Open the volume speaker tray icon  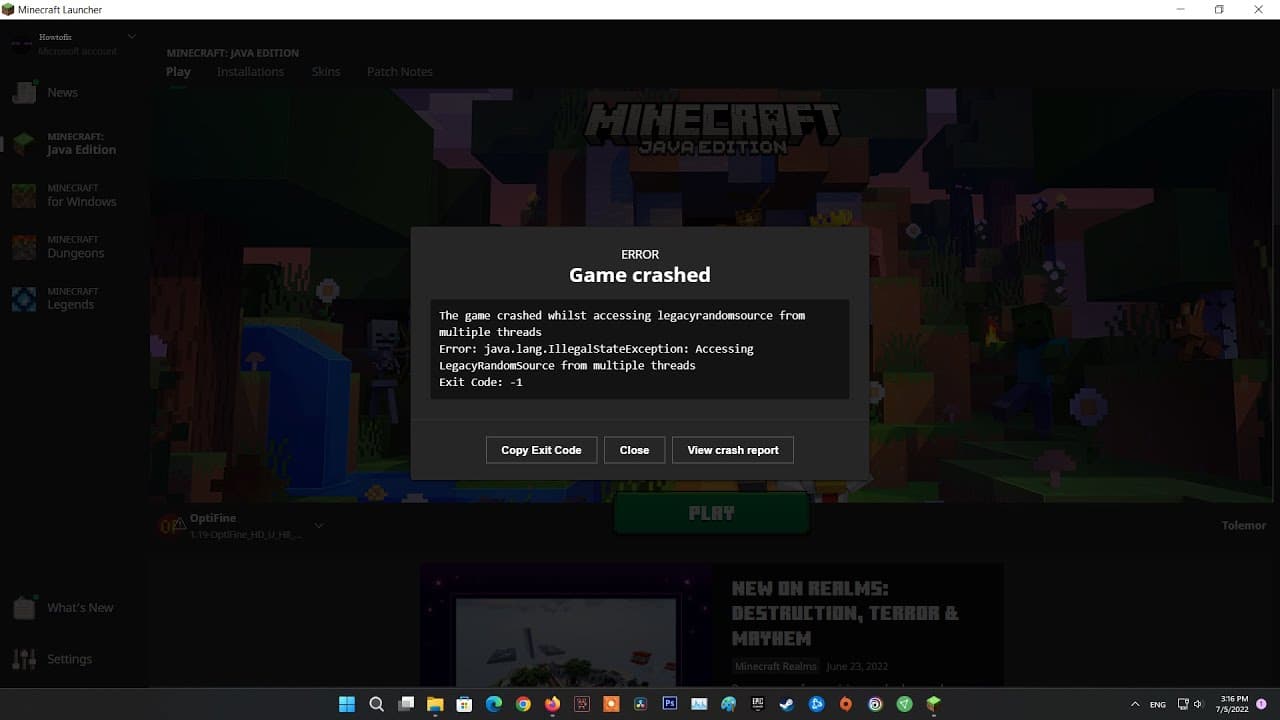pos(1198,704)
